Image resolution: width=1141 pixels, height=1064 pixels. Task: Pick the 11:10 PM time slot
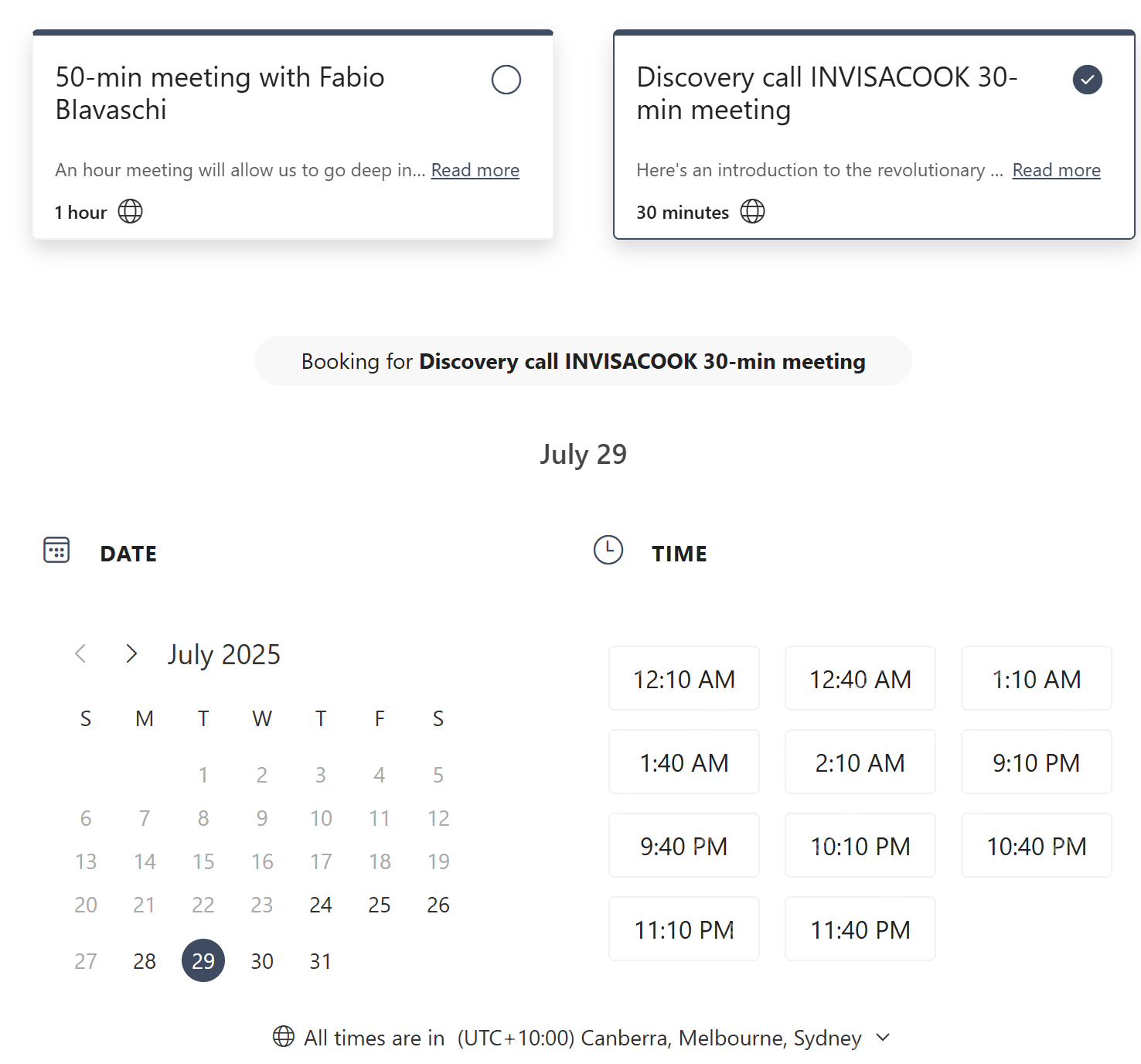coord(684,929)
